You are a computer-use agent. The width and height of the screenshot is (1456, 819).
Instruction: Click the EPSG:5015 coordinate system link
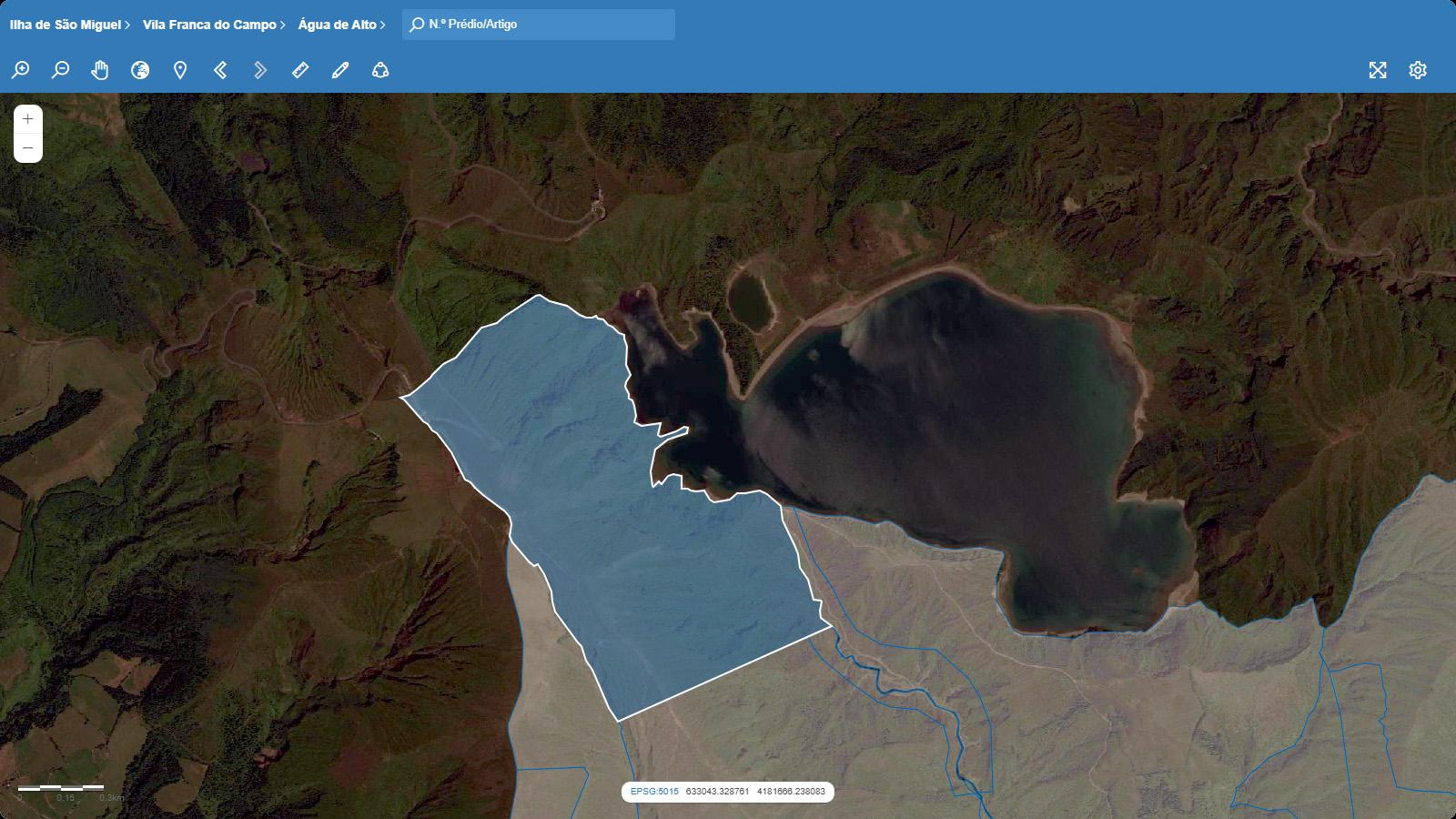coord(654,792)
